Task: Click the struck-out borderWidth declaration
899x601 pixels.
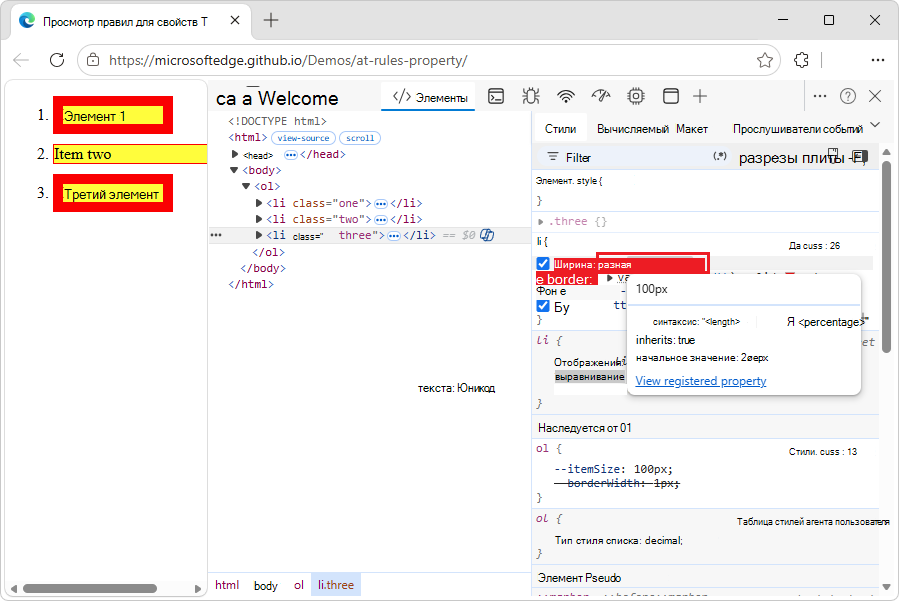Action: tap(617, 483)
